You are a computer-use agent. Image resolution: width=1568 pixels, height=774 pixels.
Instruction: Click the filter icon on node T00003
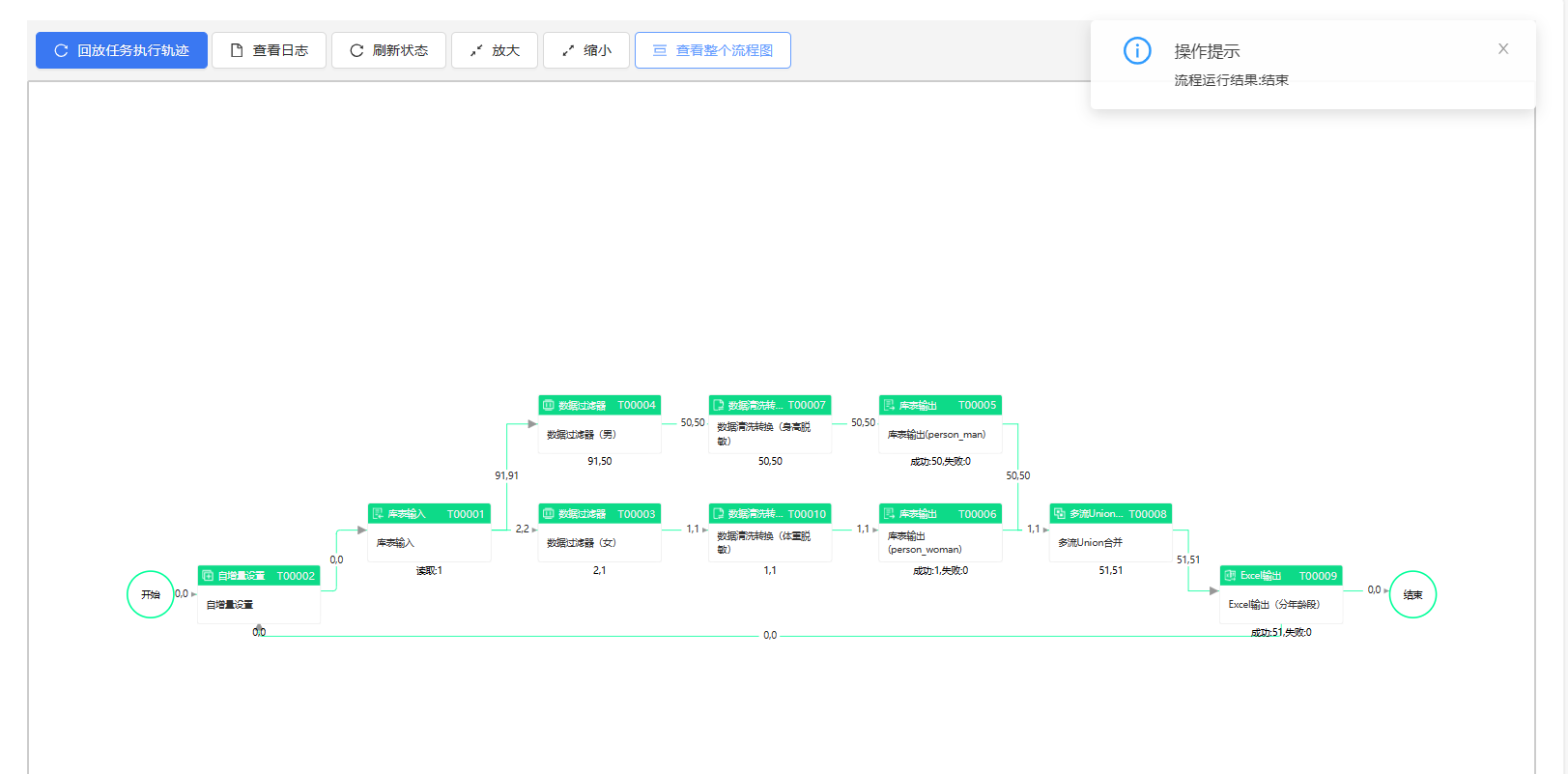click(549, 514)
